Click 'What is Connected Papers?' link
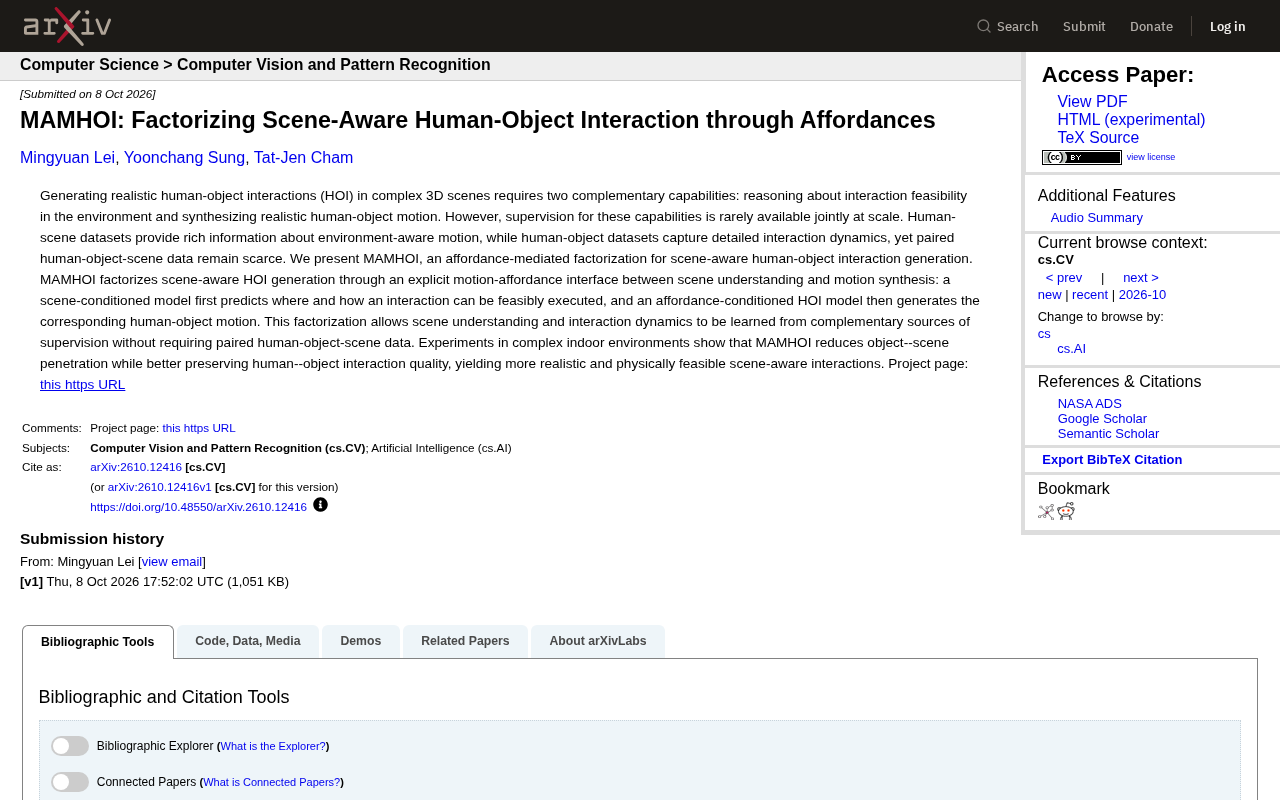 pyautogui.click(x=272, y=782)
